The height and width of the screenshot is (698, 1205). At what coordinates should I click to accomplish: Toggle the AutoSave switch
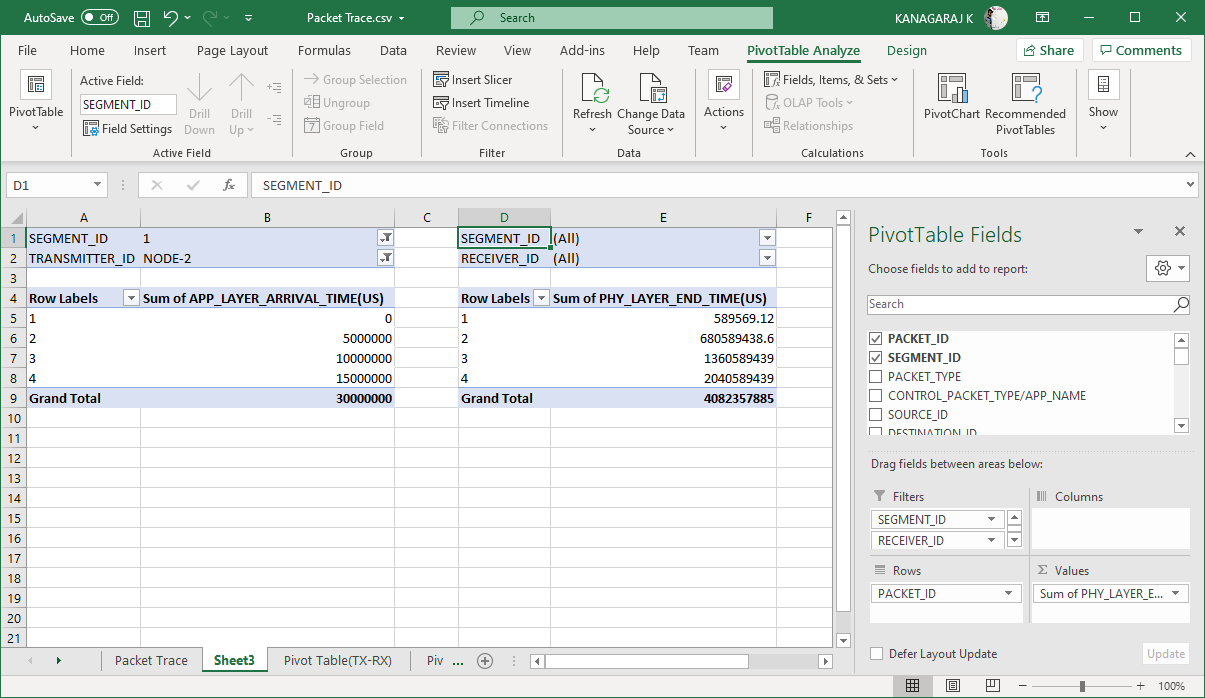(100, 18)
